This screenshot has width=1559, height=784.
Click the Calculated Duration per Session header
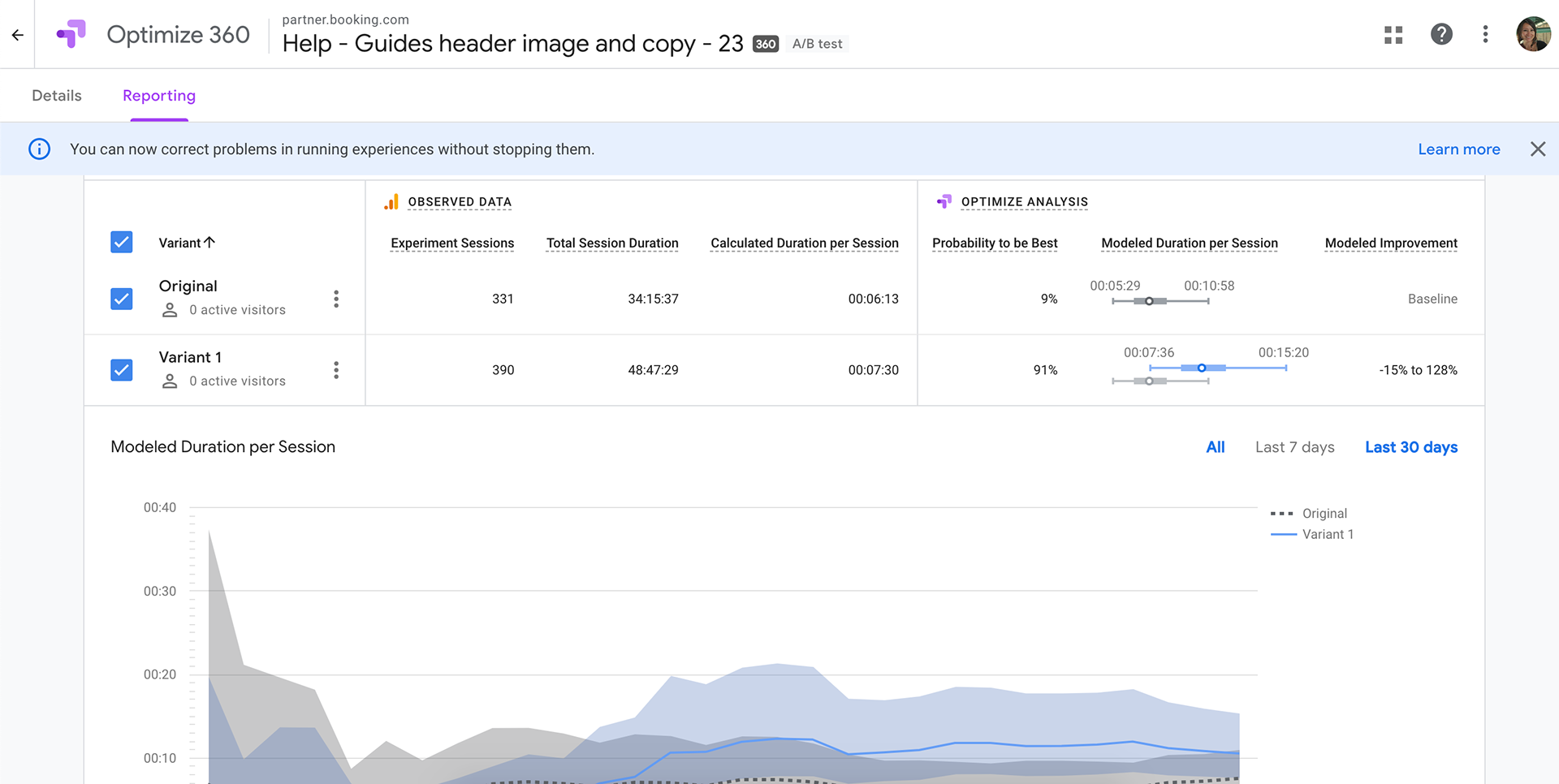(805, 243)
